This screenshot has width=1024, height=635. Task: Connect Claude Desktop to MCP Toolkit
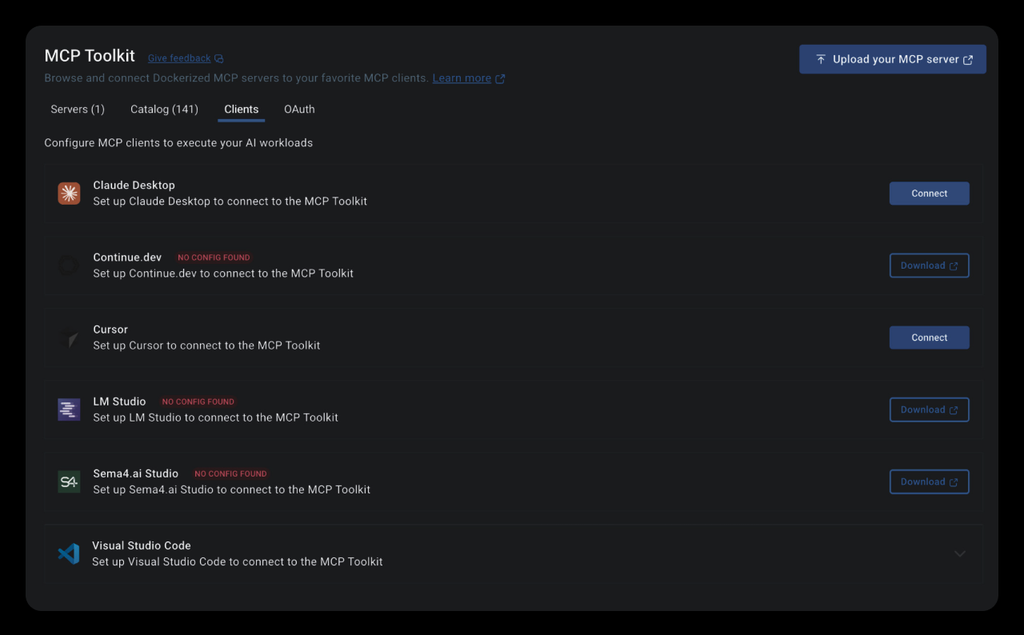[929, 193]
